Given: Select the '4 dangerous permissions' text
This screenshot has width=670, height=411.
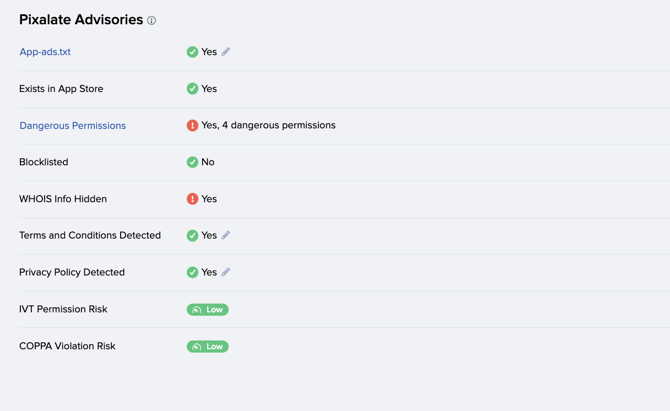Looking at the screenshot, I should pyautogui.click(x=279, y=125).
